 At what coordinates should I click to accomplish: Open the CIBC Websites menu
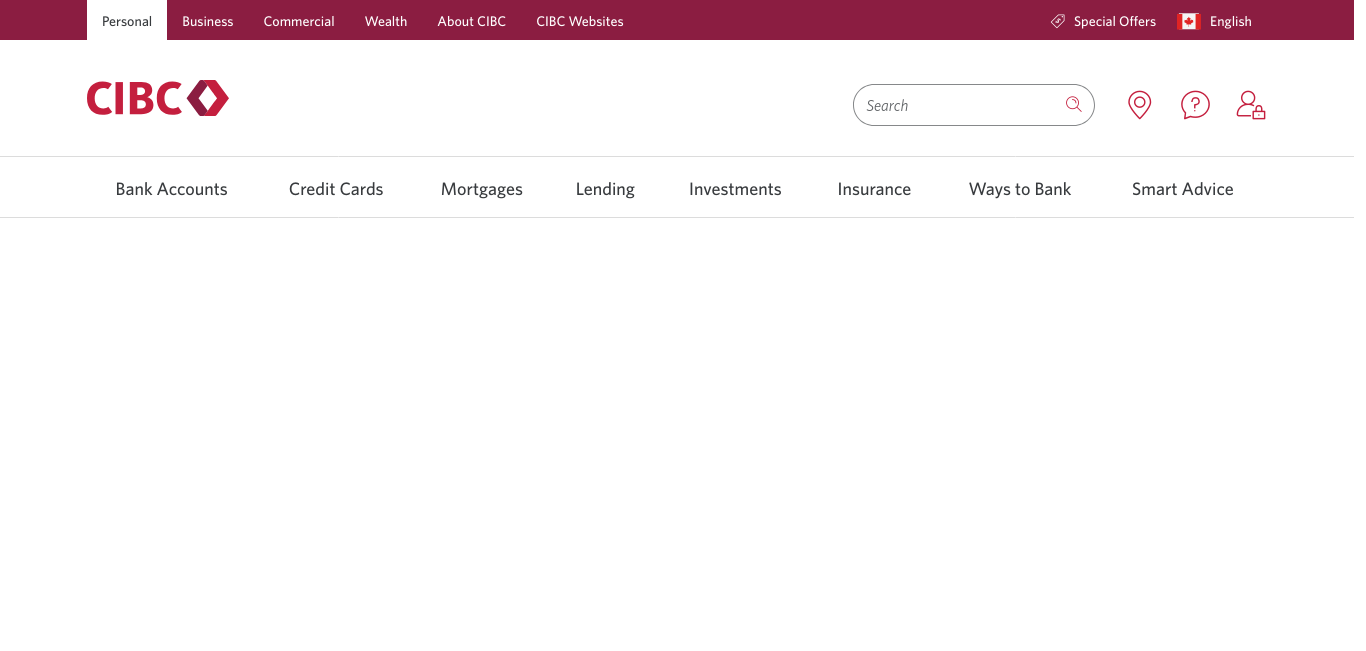click(x=580, y=21)
